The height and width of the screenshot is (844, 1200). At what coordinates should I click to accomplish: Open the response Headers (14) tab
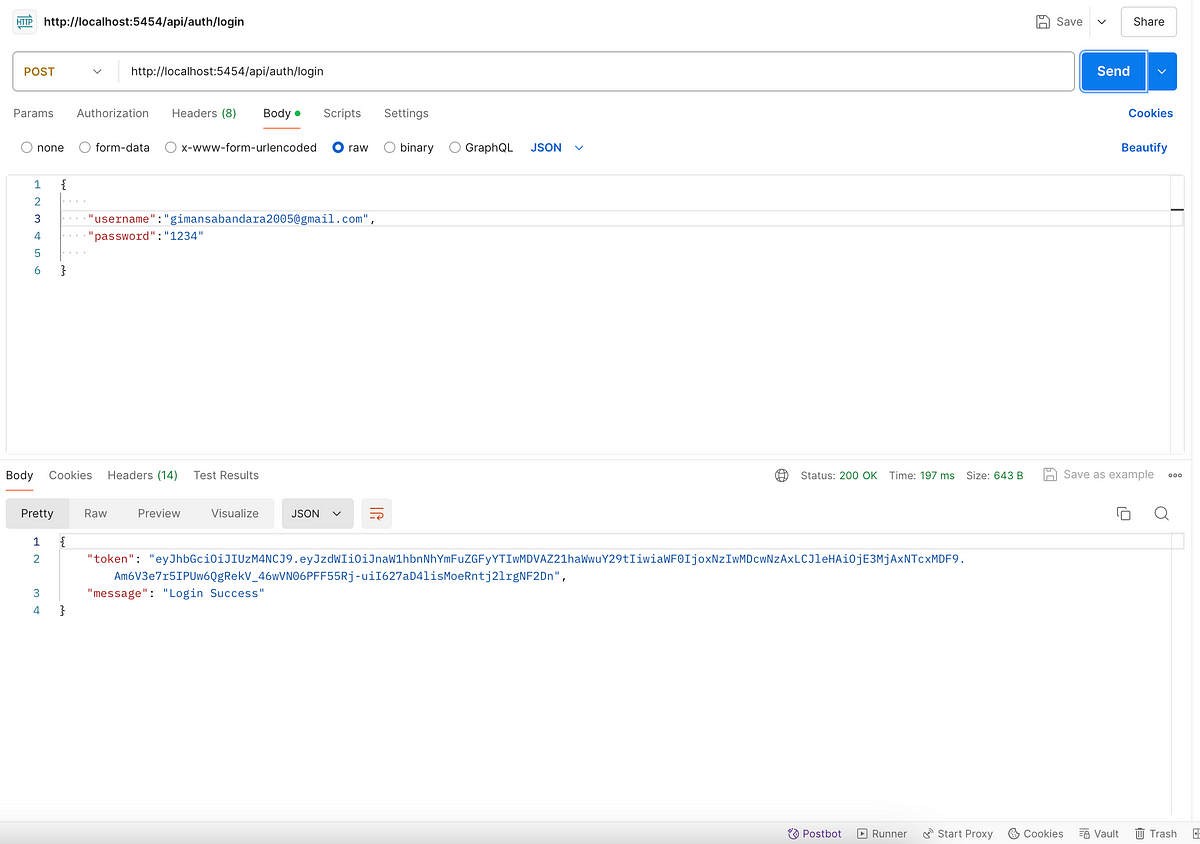(142, 475)
